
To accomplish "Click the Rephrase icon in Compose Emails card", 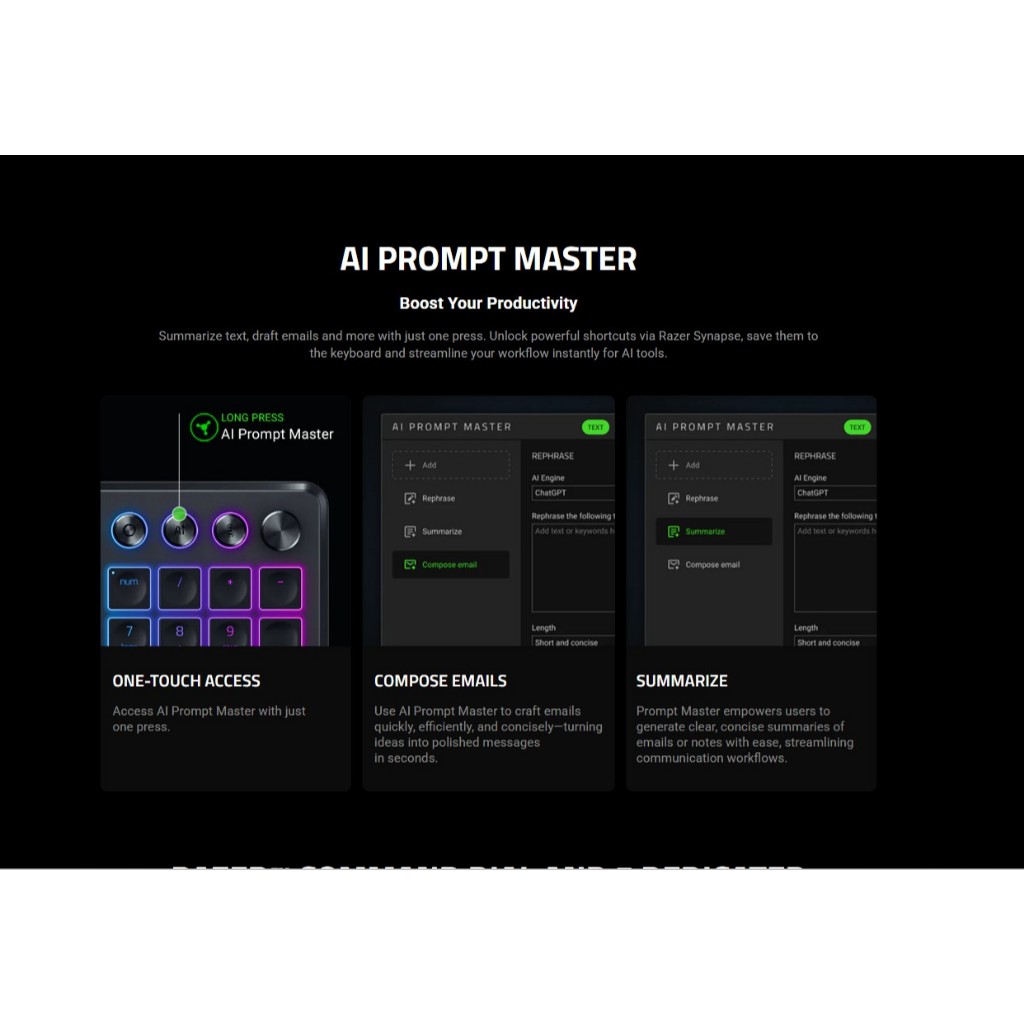I will (x=410, y=498).
